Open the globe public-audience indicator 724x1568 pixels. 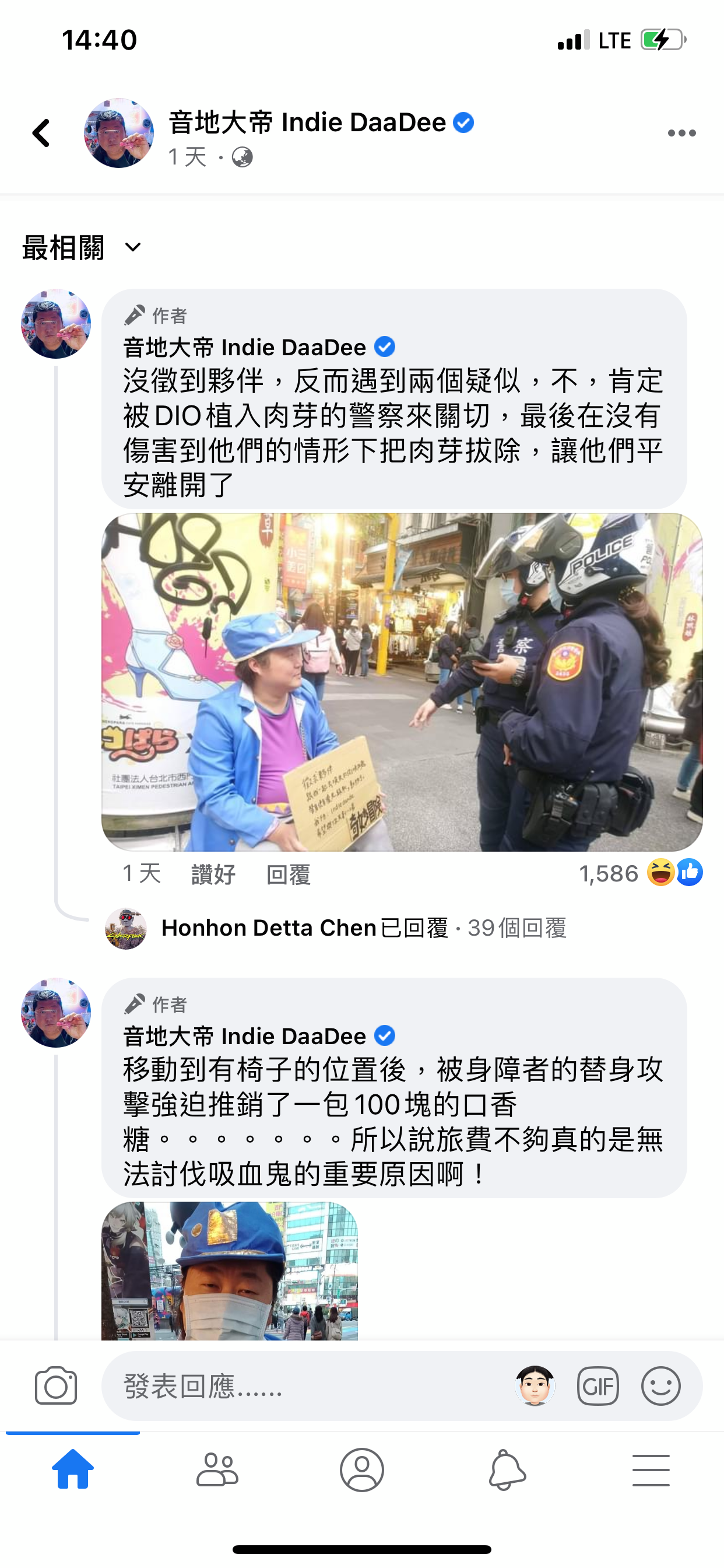(x=242, y=157)
